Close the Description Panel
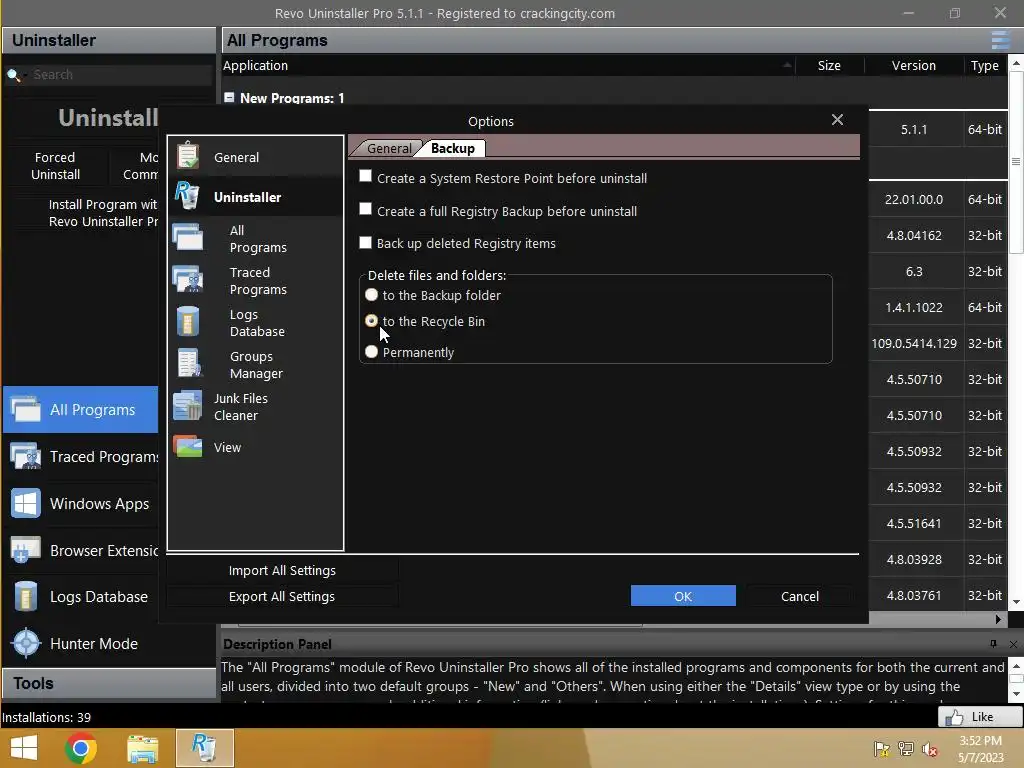The image size is (1024, 768). pos(1013,645)
